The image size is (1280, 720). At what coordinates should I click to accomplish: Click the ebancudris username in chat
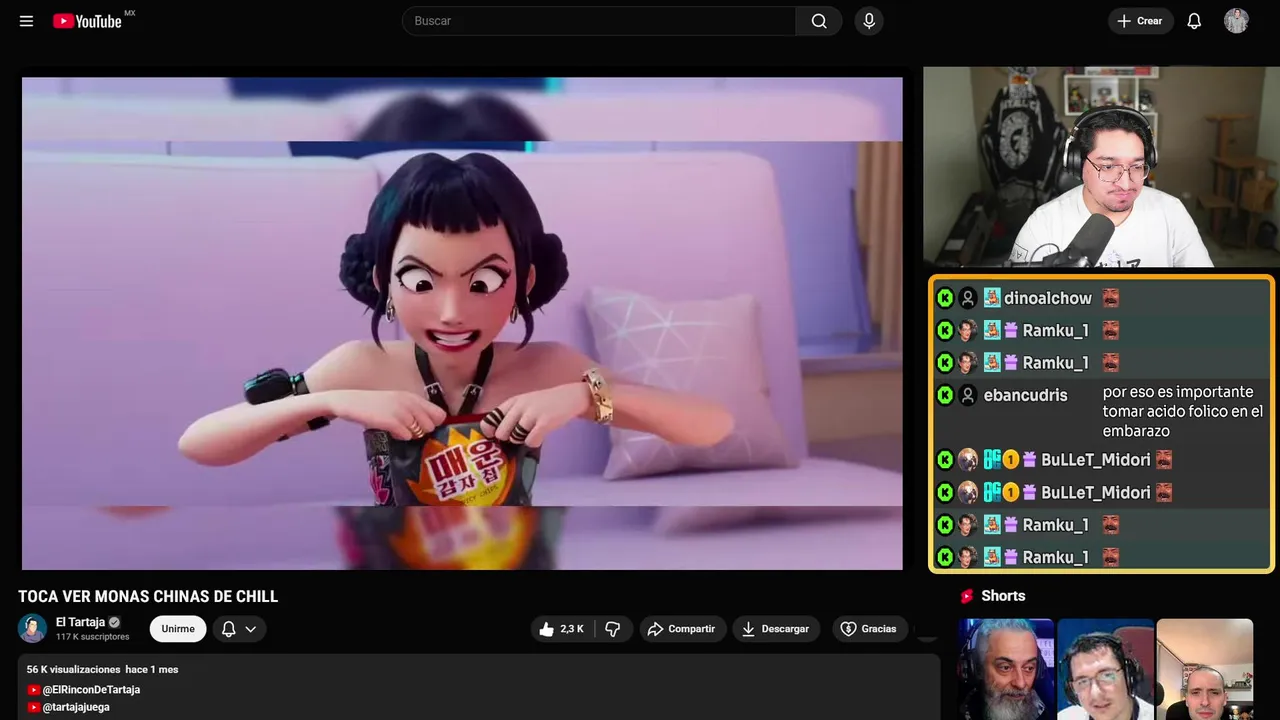(1025, 395)
